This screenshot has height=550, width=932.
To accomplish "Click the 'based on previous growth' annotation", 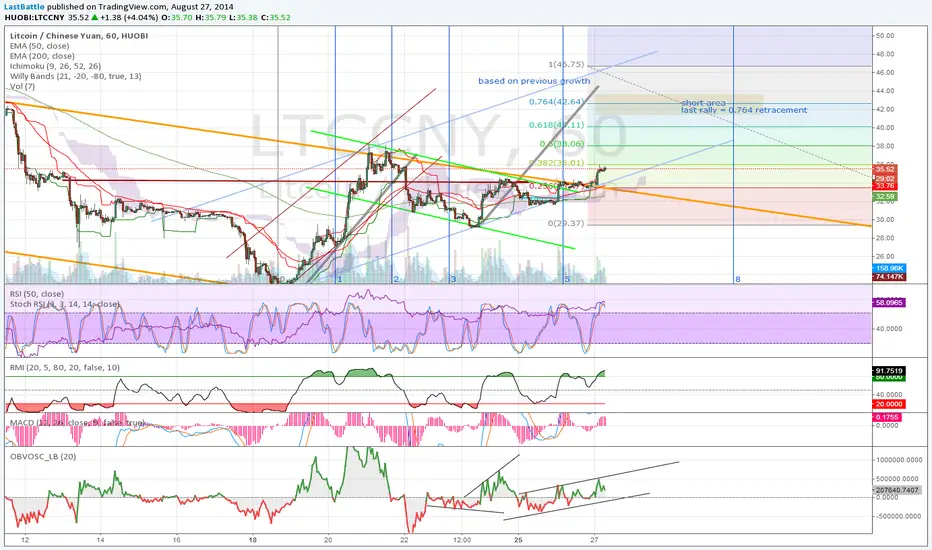I will tap(534, 81).
